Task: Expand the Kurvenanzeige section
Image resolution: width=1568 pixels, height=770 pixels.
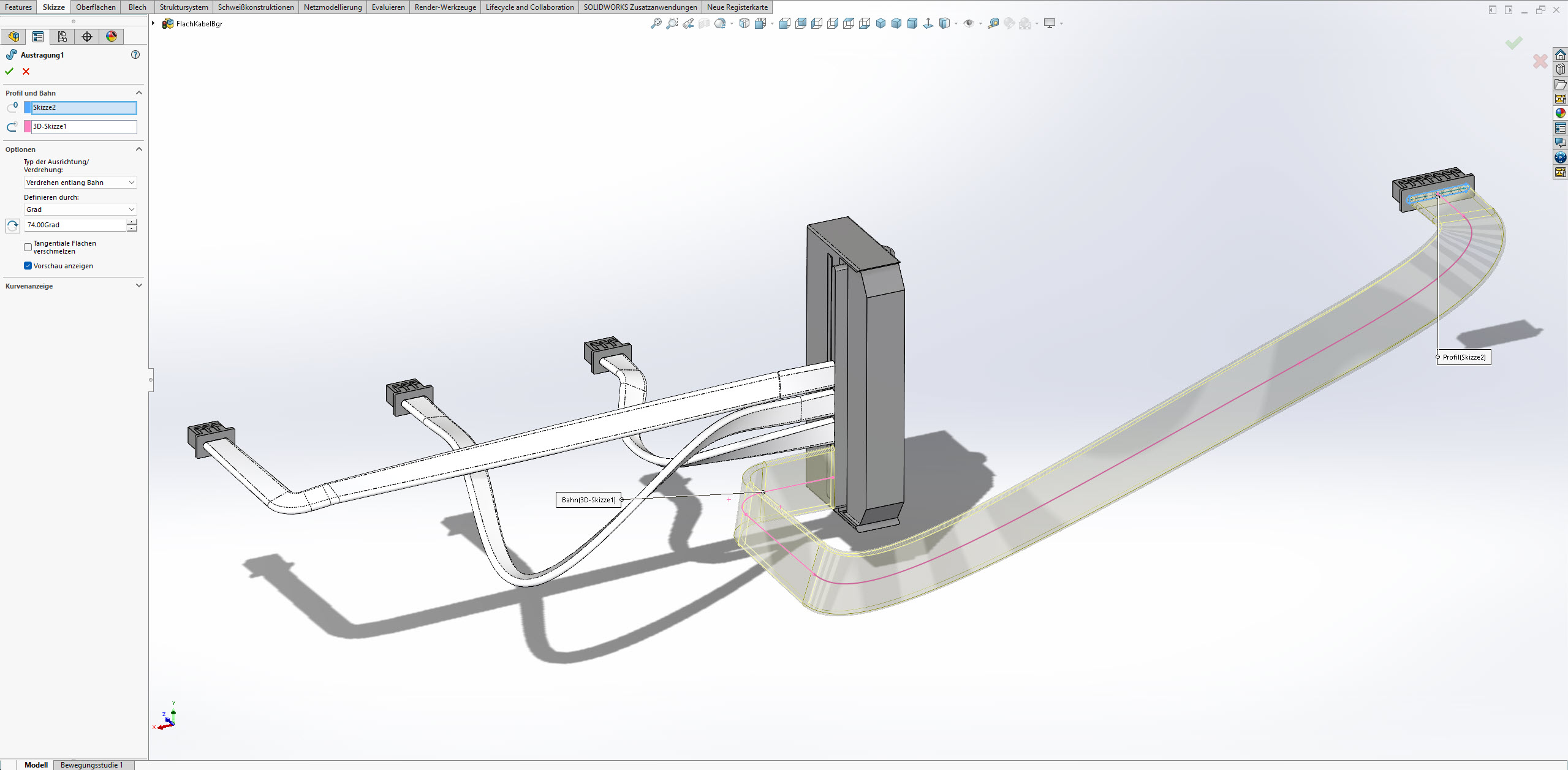Action: click(x=138, y=285)
